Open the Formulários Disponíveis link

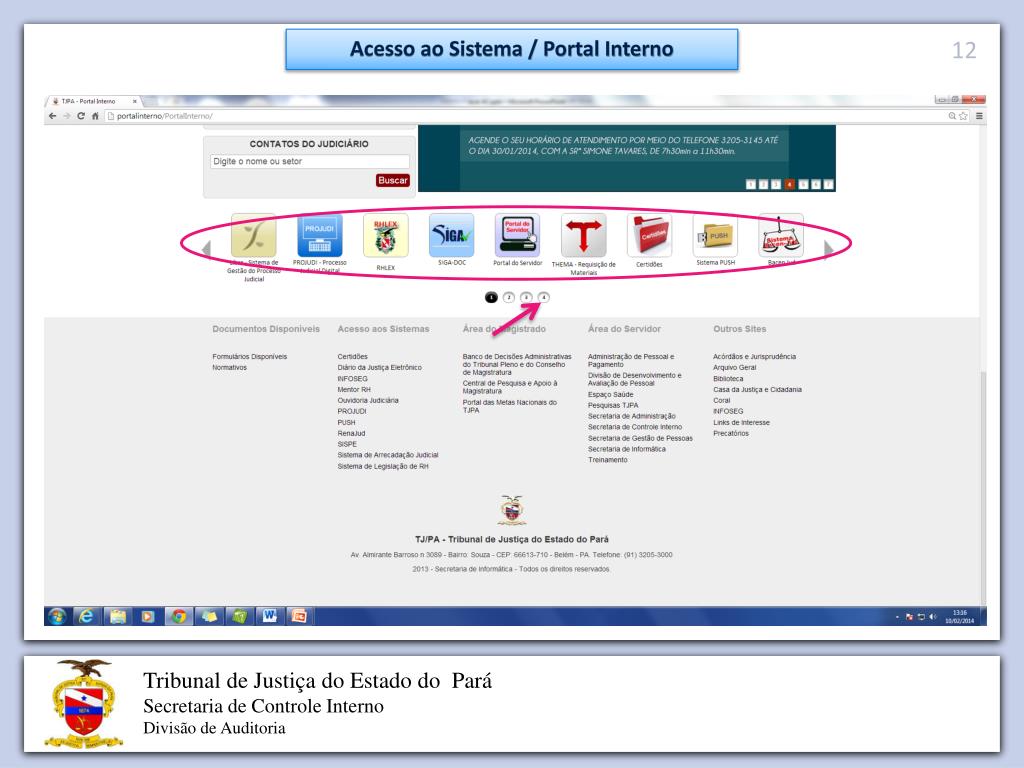pyautogui.click(x=249, y=357)
